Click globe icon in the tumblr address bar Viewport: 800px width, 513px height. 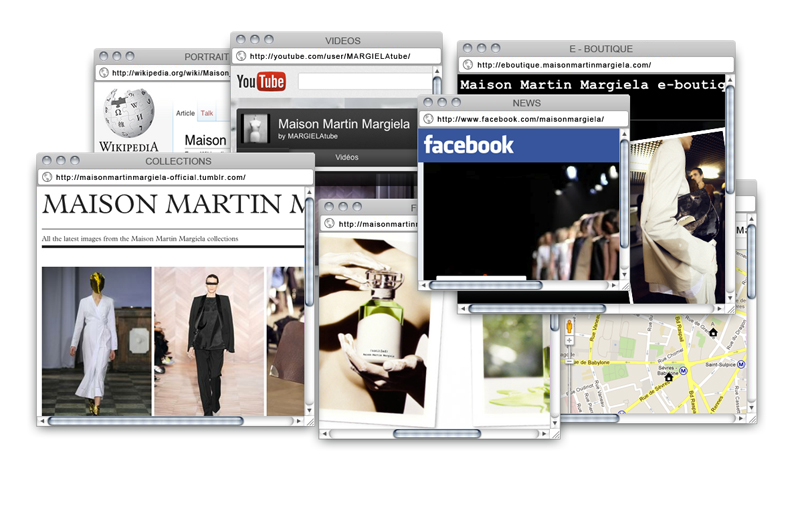point(47,177)
